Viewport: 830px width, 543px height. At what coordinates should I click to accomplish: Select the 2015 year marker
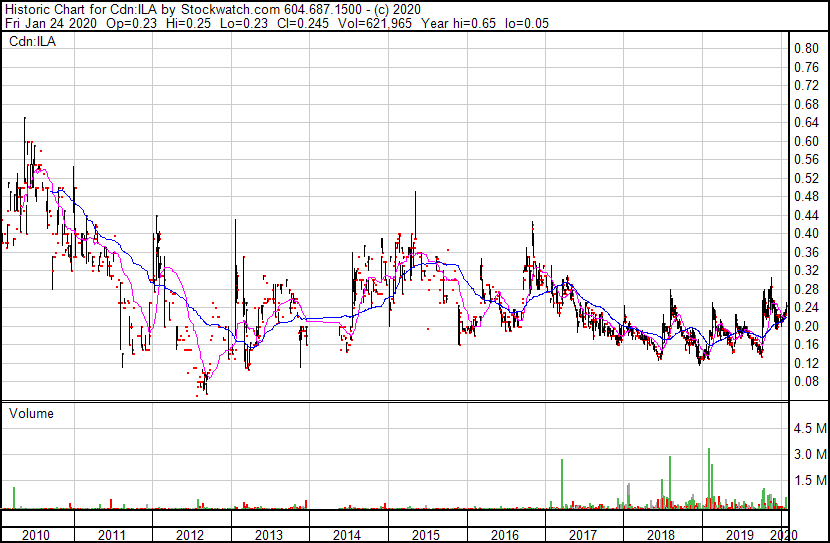tap(426, 535)
